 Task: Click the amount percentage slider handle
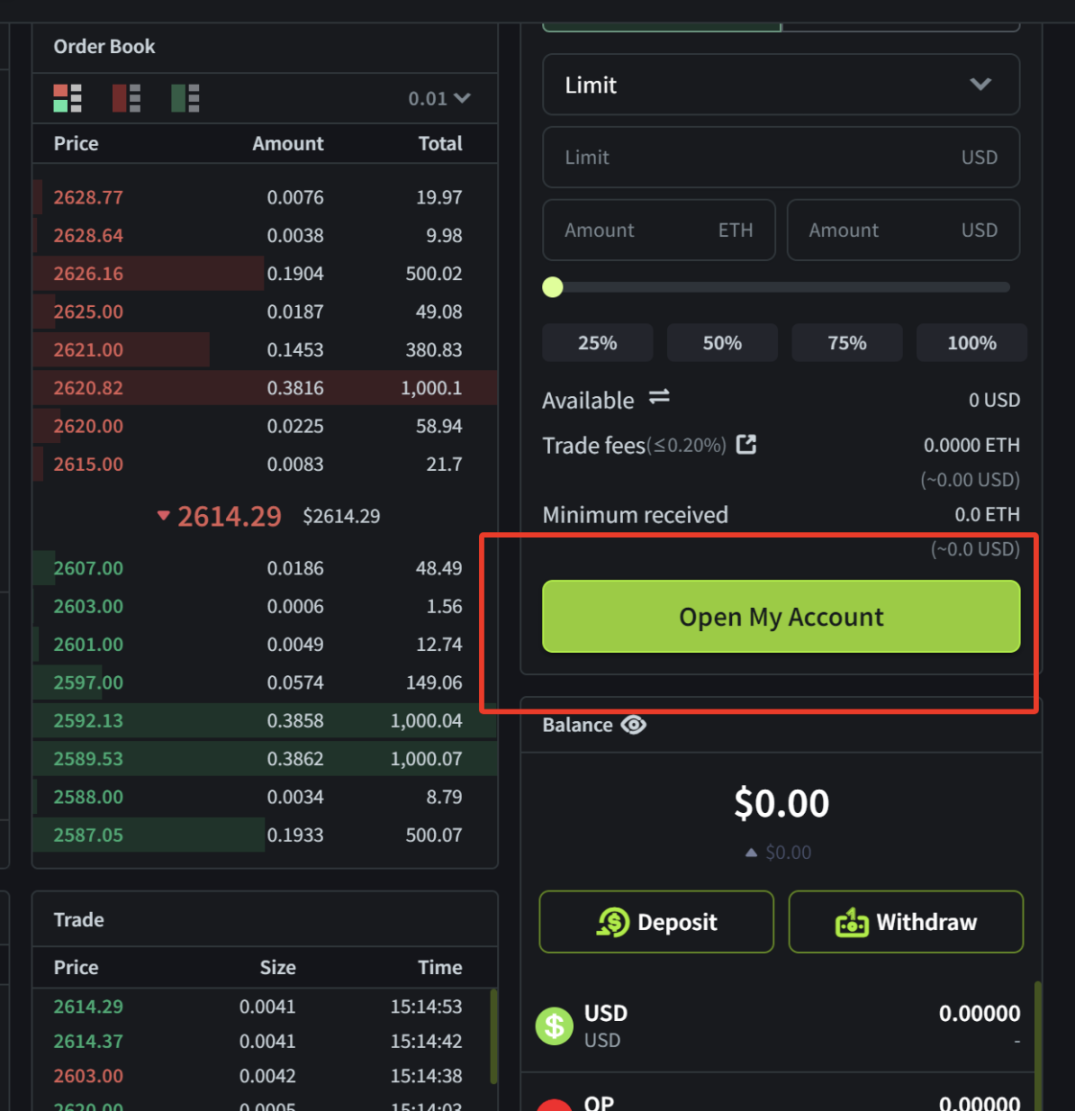(x=553, y=288)
